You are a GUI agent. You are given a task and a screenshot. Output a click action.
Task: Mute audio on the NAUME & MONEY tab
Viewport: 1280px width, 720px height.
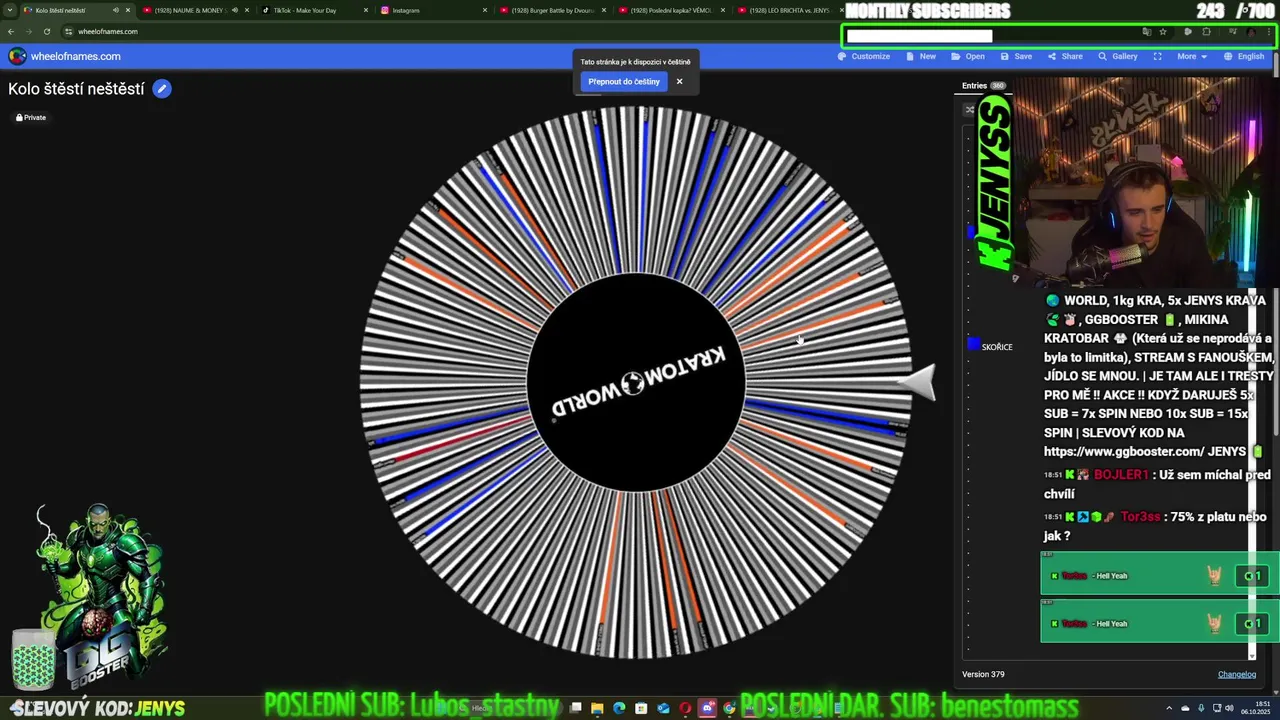[x=235, y=10]
